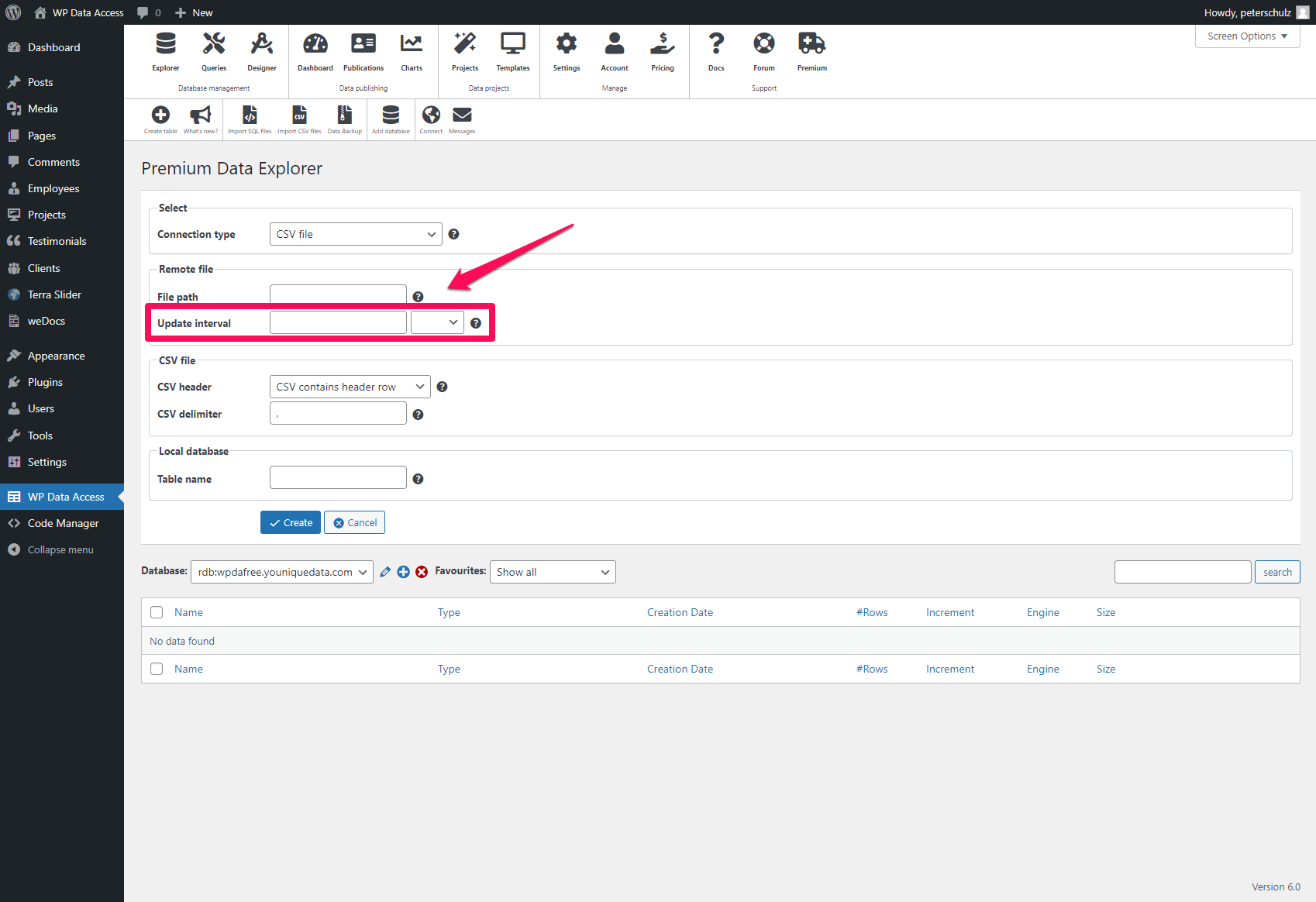The width and height of the screenshot is (1316, 902).
Task: Select all rows in the table list
Action: [157, 612]
